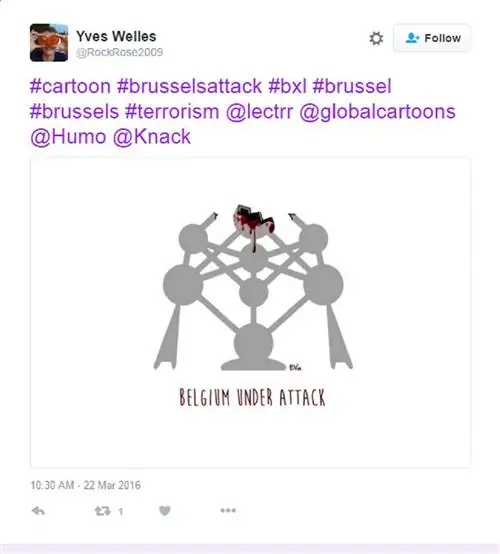This screenshot has height=554, width=500.
Task: Open the @Knack mention
Action: point(152,137)
